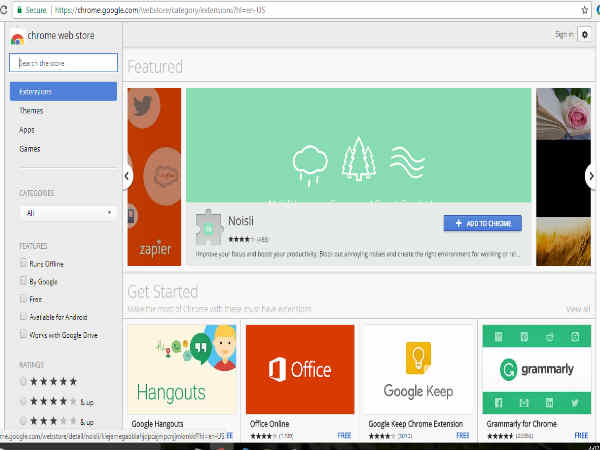Click the browser reload icon

click(x=3, y=10)
